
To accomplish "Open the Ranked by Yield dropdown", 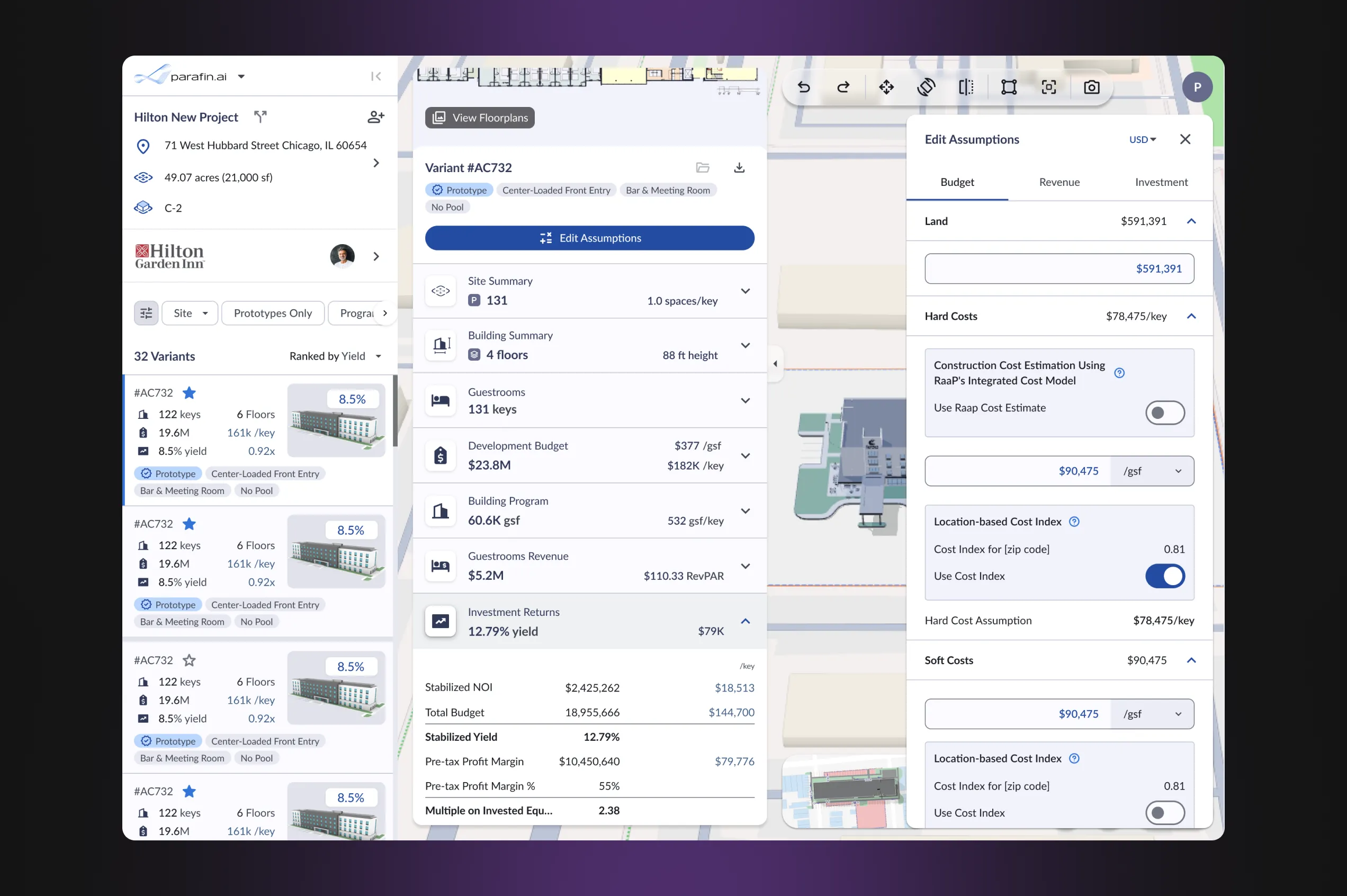I will (x=335, y=356).
